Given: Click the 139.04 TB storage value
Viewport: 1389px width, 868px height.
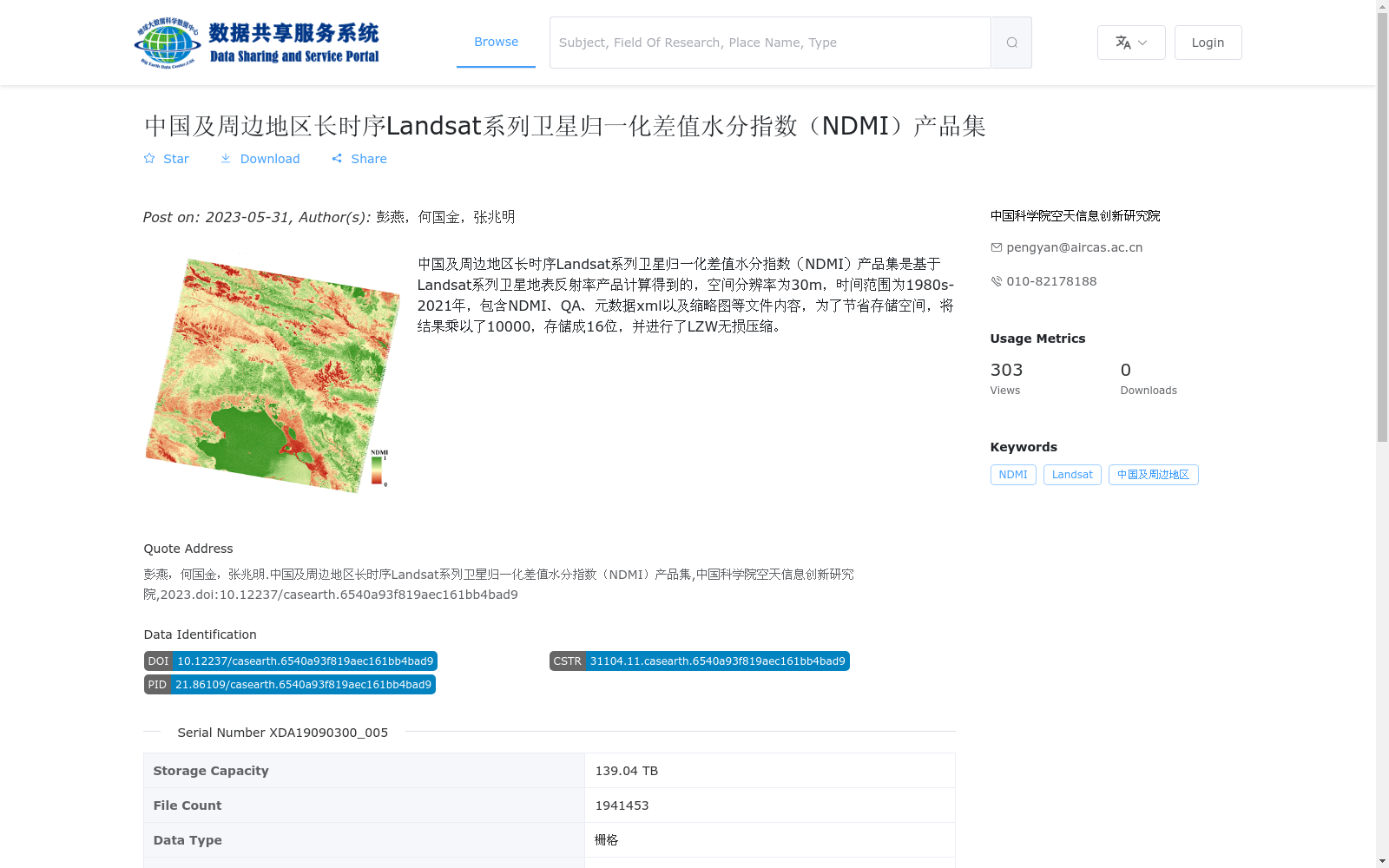Looking at the screenshot, I should click(626, 771).
